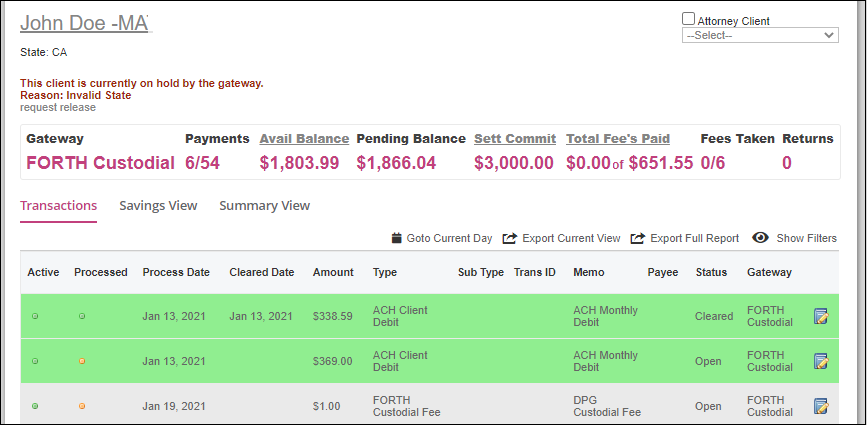Click green Active dot on Jan 19 row
Image resolution: width=867 pixels, height=425 pixels.
pos(35,406)
